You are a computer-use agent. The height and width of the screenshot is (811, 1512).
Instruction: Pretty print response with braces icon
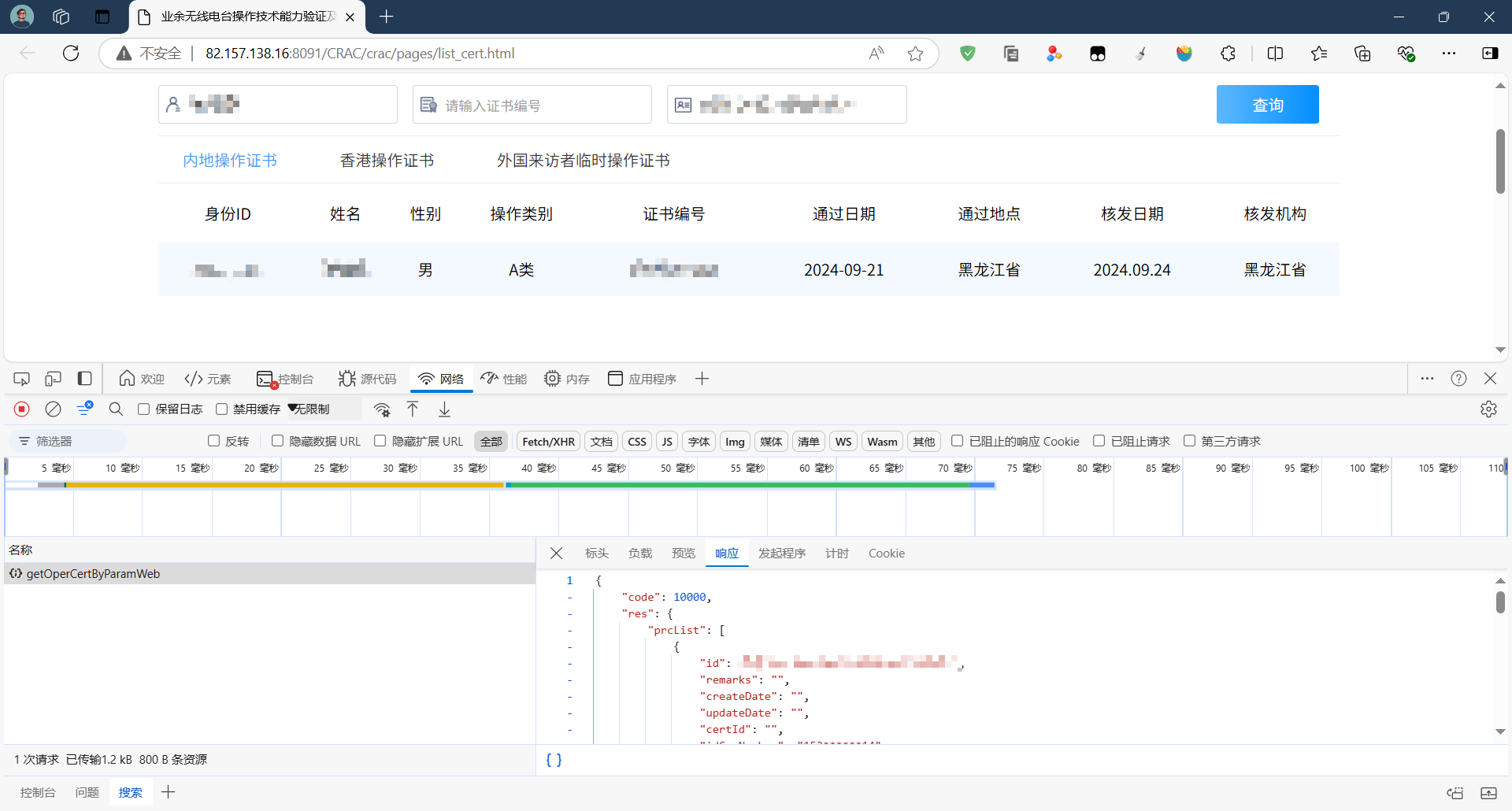[x=554, y=760]
